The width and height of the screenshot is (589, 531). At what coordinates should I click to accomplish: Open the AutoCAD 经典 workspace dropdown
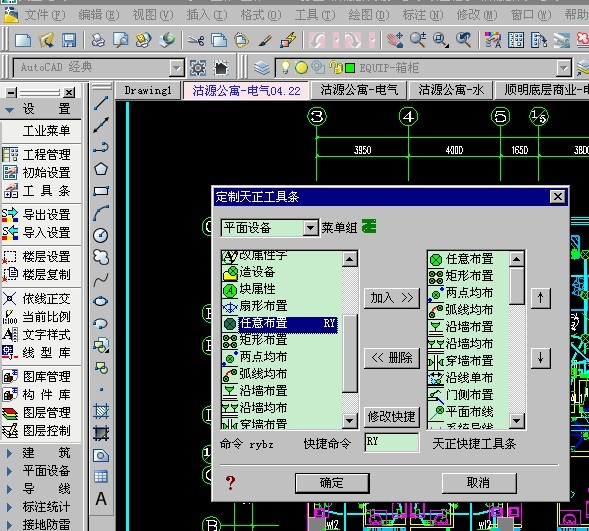177,68
